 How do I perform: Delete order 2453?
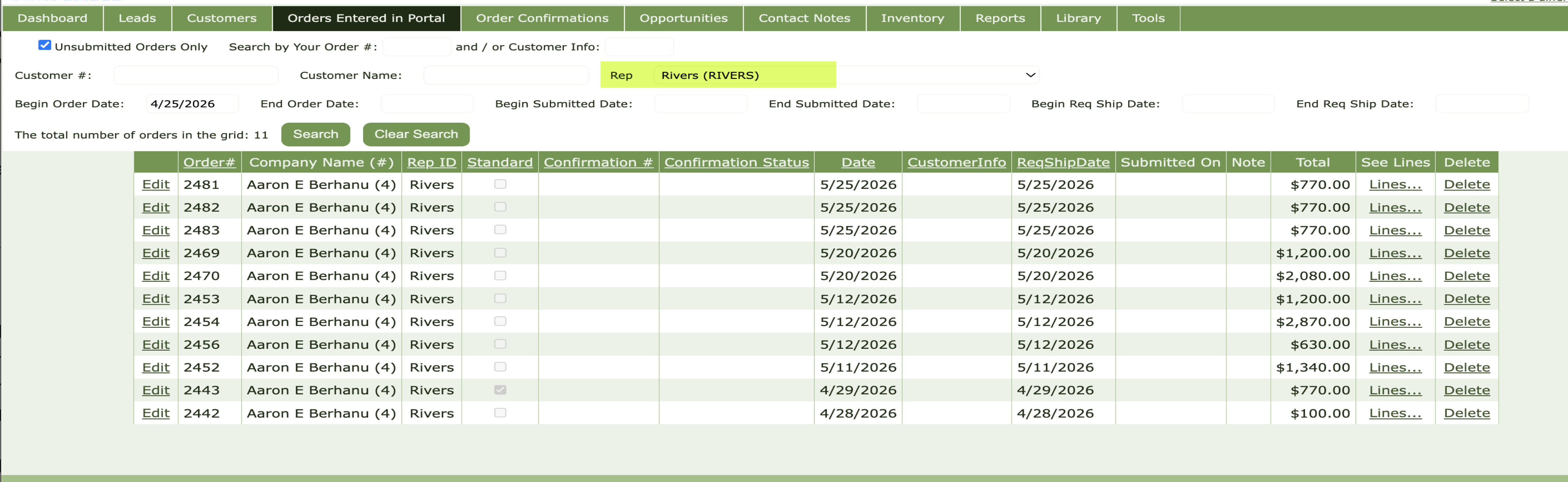point(1467,299)
